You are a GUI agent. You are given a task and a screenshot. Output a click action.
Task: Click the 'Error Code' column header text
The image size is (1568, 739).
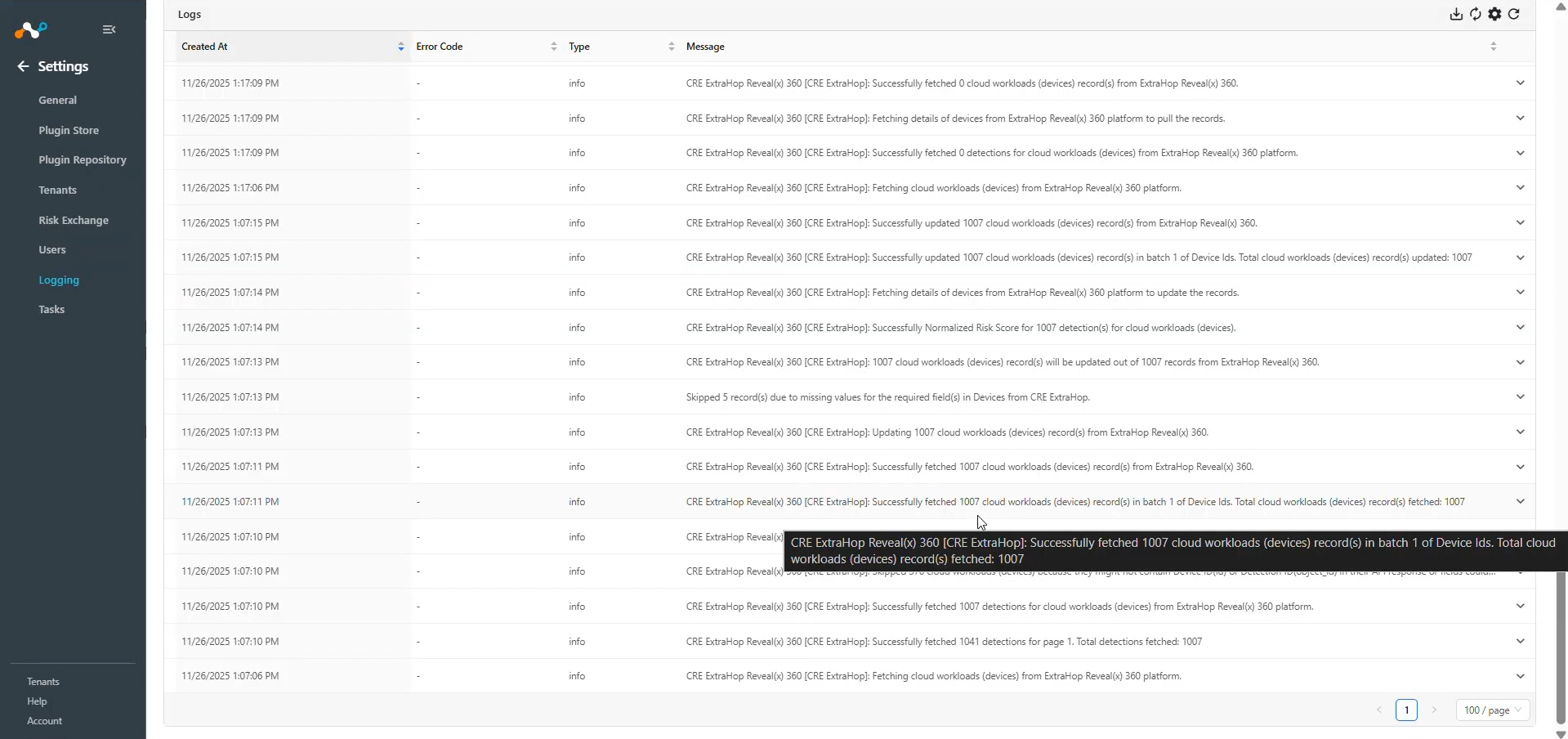coord(440,47)
